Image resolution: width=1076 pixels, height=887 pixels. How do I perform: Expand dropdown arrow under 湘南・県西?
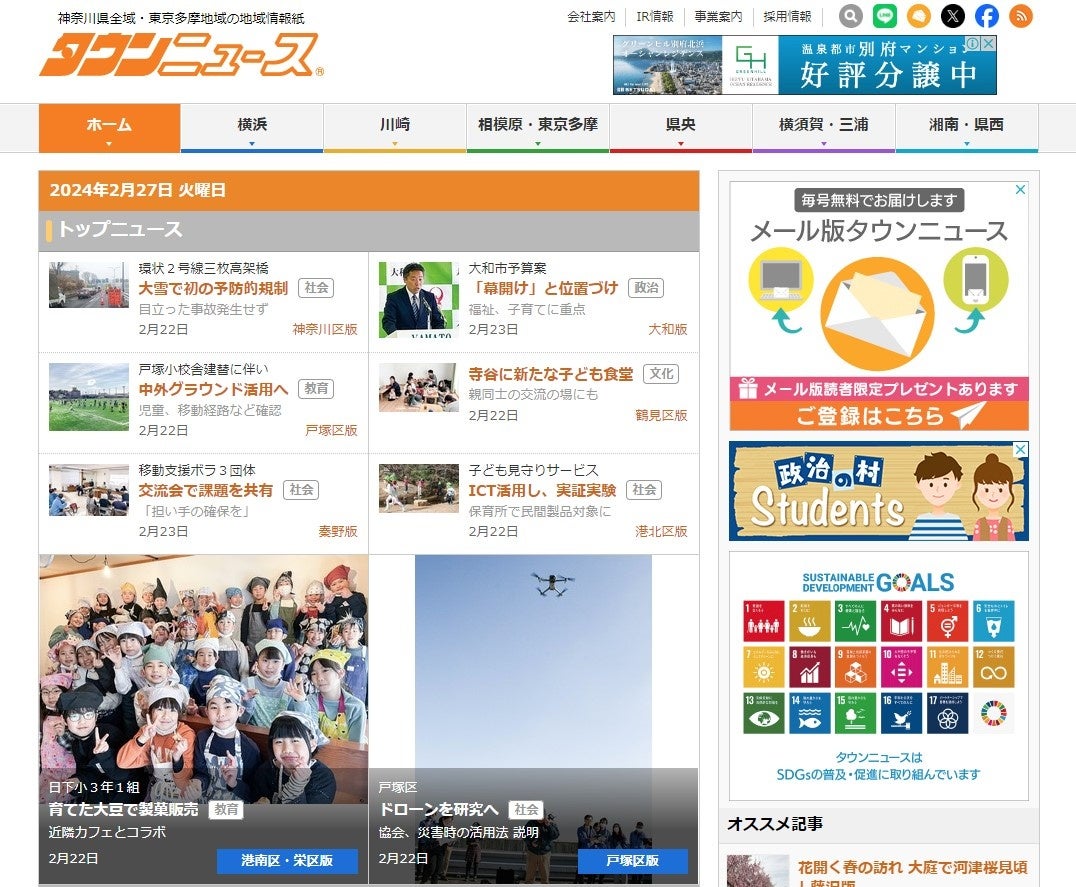(x=966, y=144)
